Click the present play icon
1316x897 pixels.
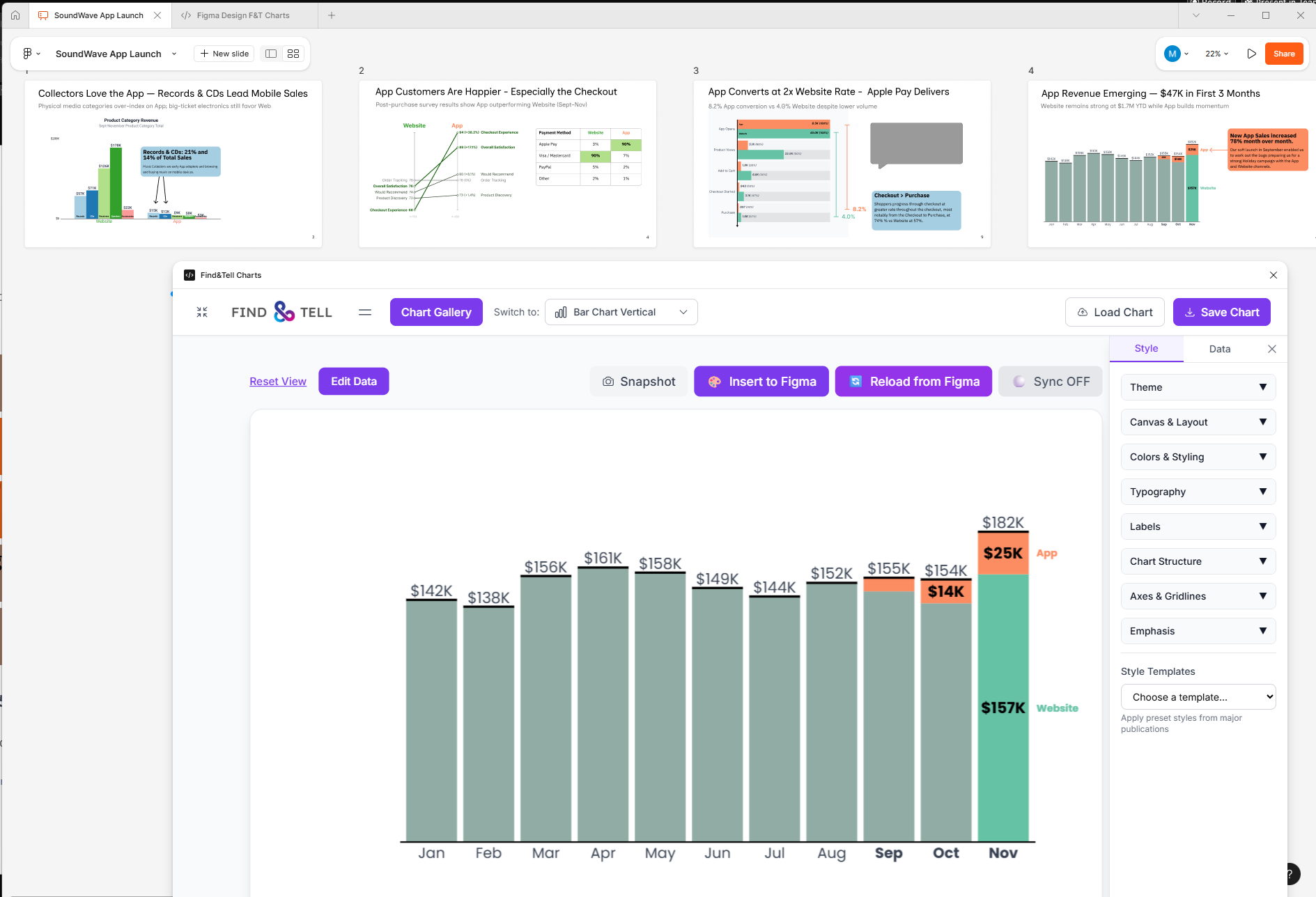tap(1251, 54)
